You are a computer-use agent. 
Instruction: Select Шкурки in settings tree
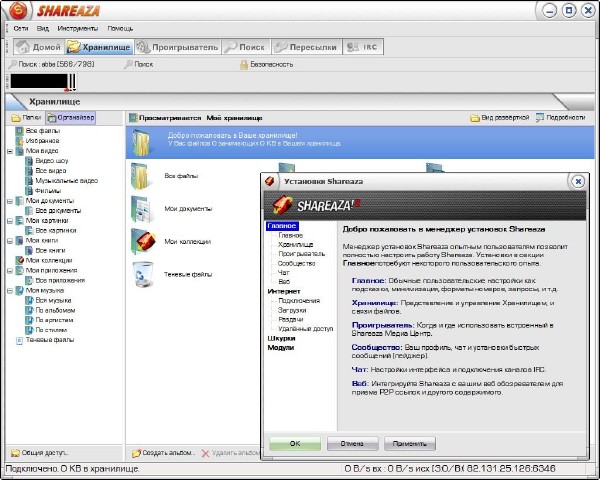[x=281, y=338]
